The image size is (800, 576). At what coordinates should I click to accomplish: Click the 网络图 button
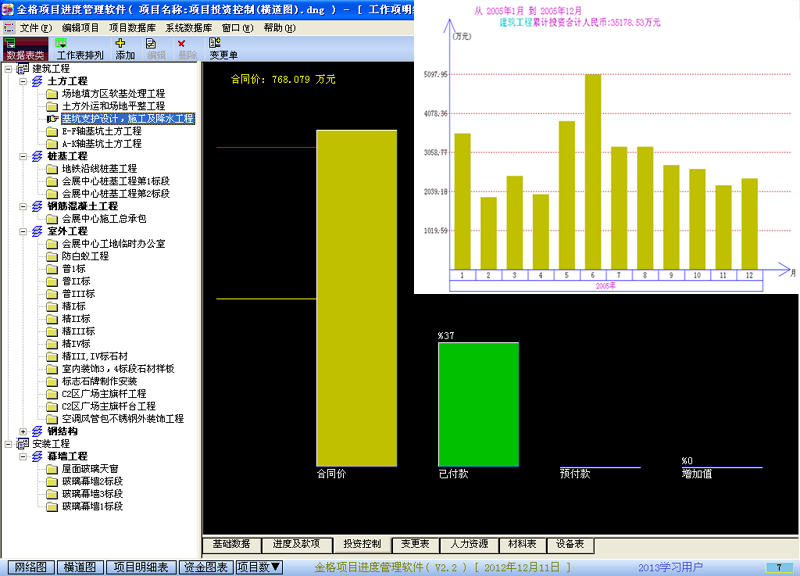[29, 567]
